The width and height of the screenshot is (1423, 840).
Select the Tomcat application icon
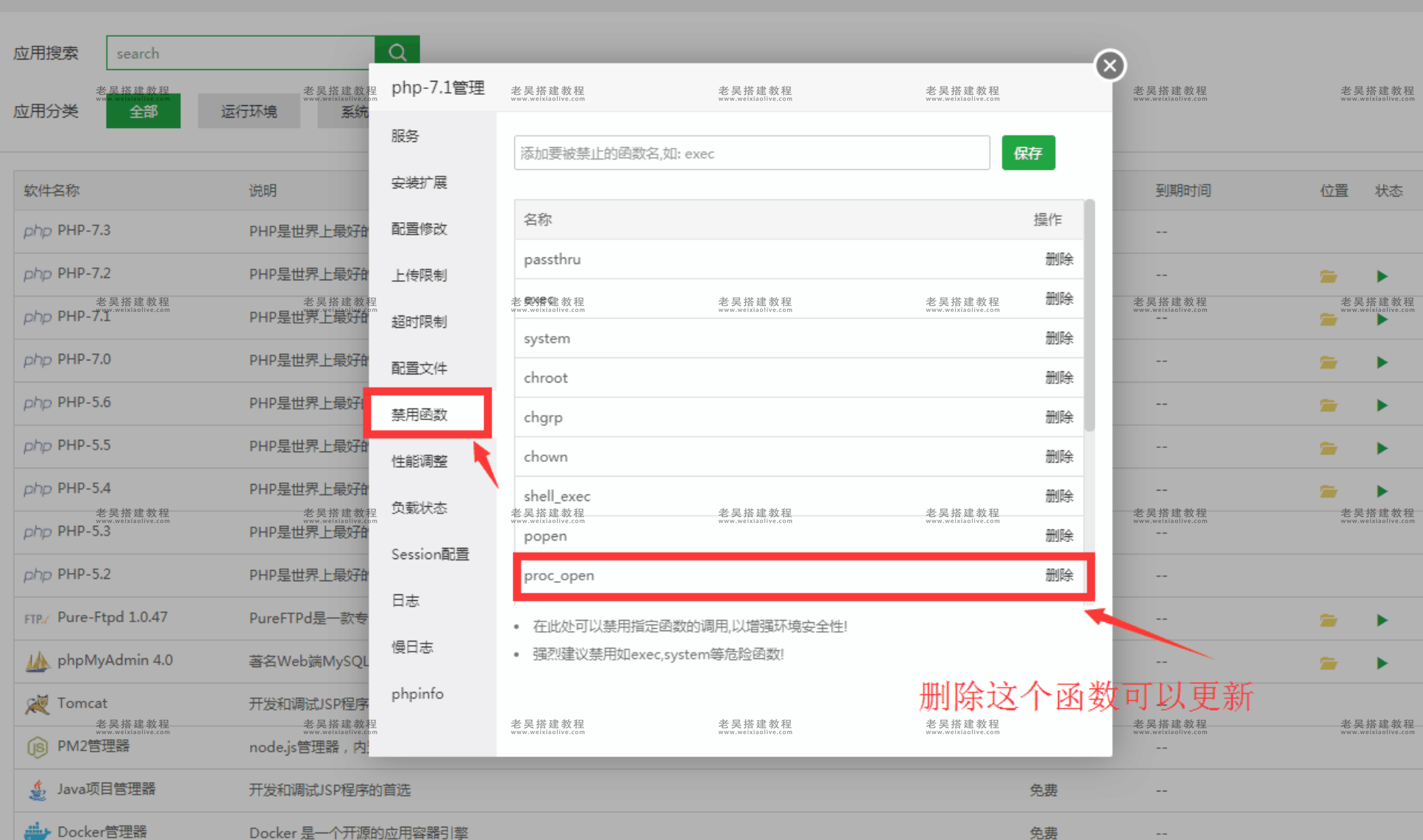(38, 703)
